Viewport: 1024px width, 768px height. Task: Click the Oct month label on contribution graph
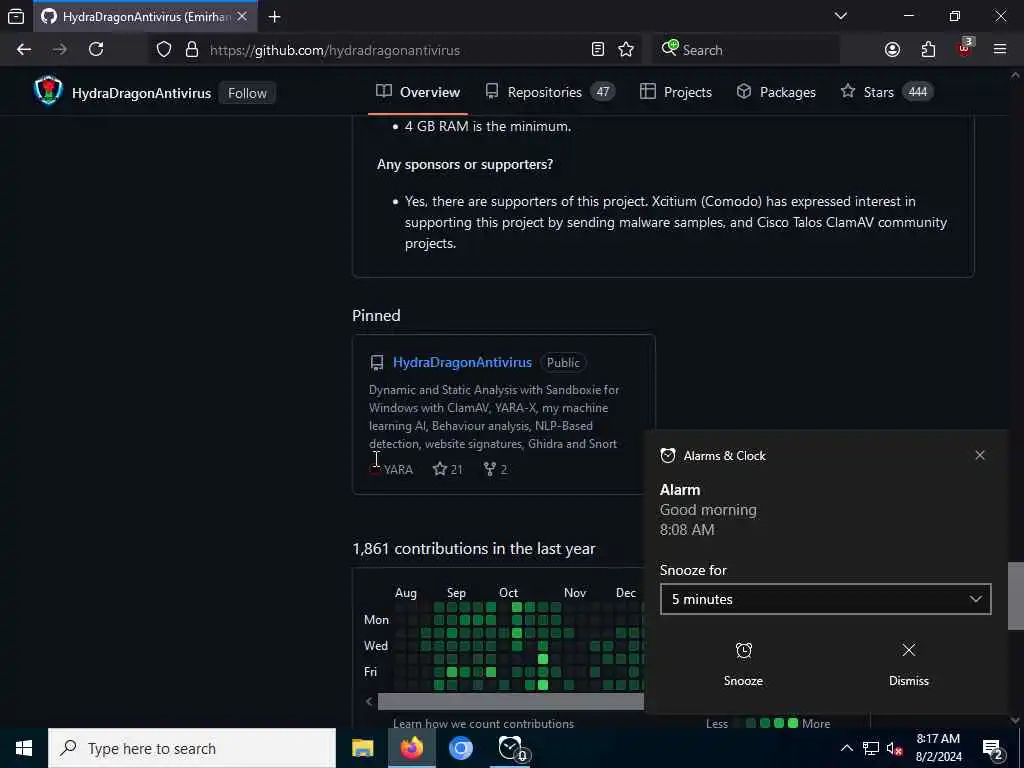[x=508, y=593]
